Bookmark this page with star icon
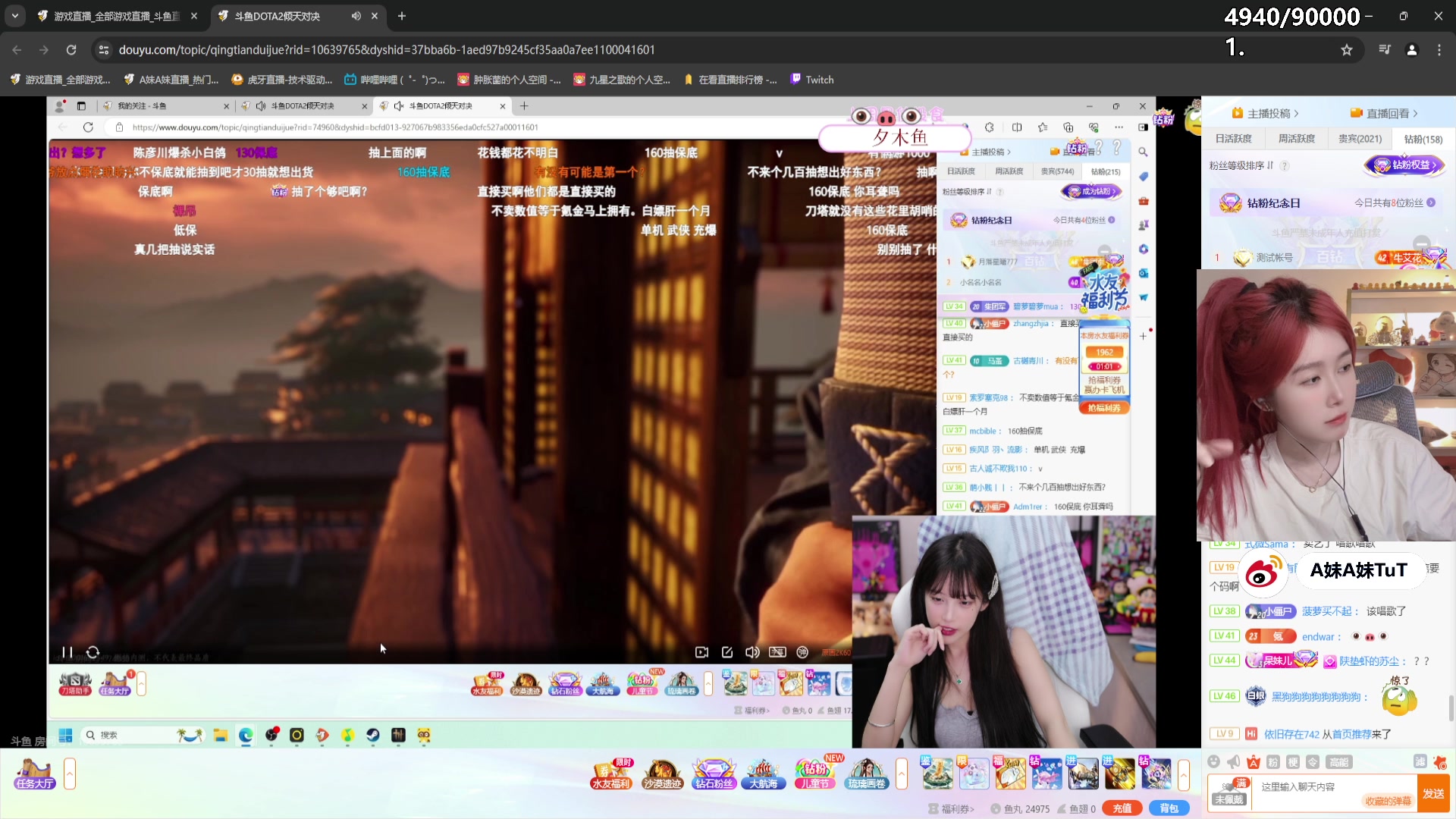 tap(1347, 50)
